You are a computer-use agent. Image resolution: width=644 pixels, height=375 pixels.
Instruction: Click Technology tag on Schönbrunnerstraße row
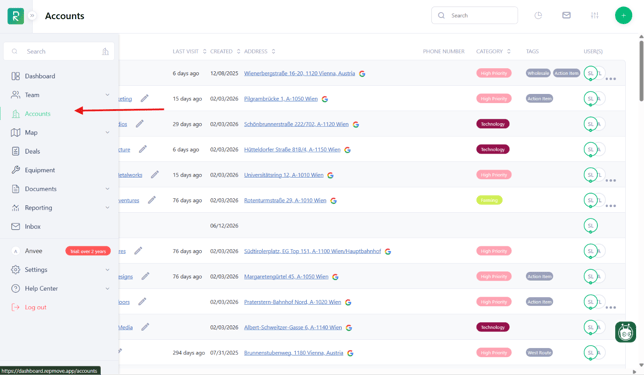pos(493,124)
